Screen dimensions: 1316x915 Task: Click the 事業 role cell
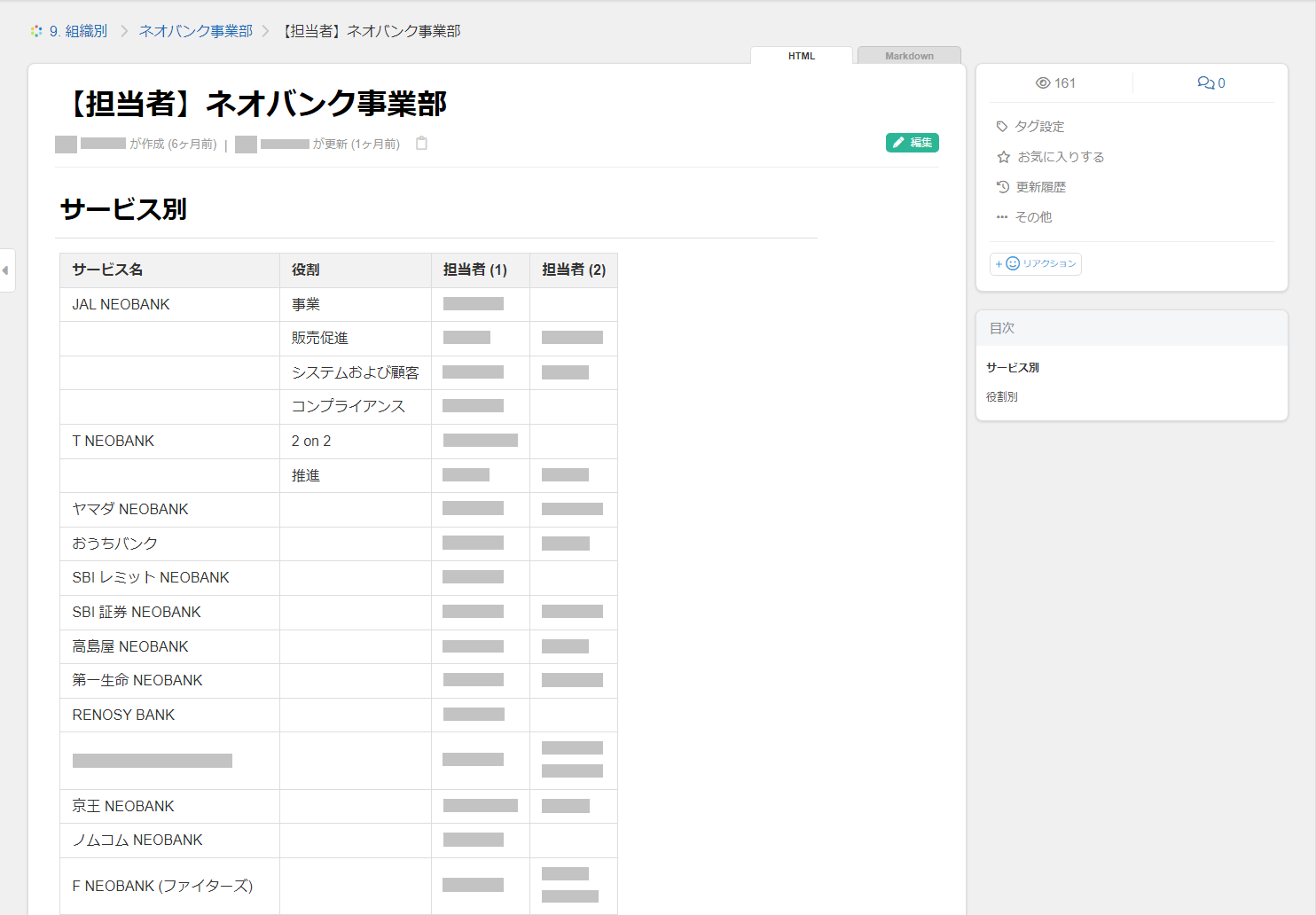click(x=356, y=305)
